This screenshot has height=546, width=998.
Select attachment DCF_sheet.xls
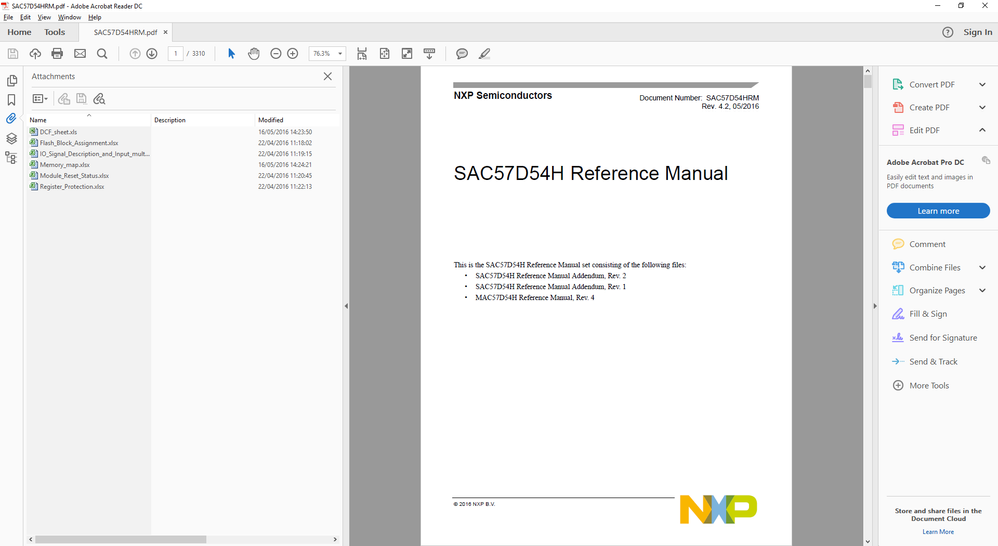point(58,132)
